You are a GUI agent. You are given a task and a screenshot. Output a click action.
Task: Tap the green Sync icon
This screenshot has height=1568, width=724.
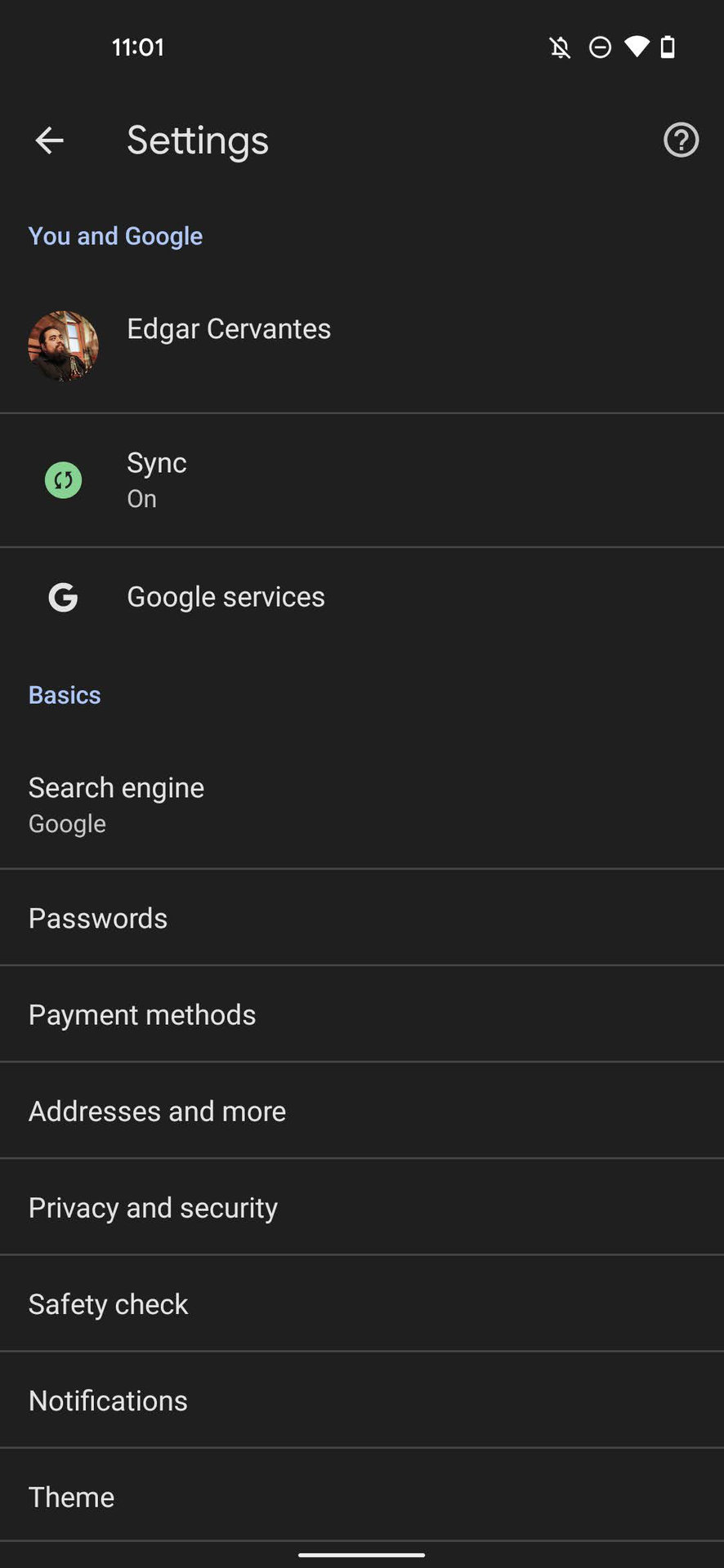(63, 480)
